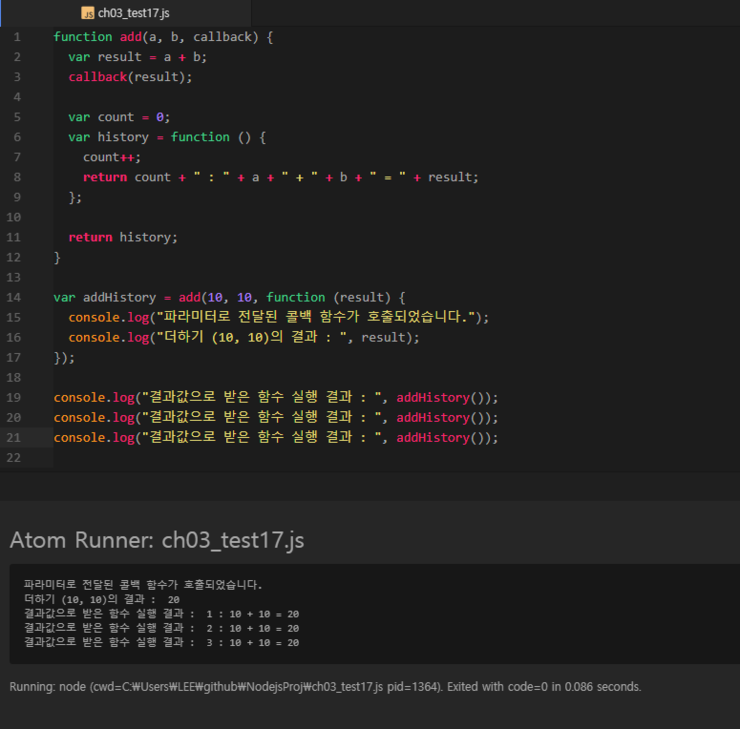Click 'var addHistory = add(10, 10' line

pyautogui.click(x=229, y=297)
